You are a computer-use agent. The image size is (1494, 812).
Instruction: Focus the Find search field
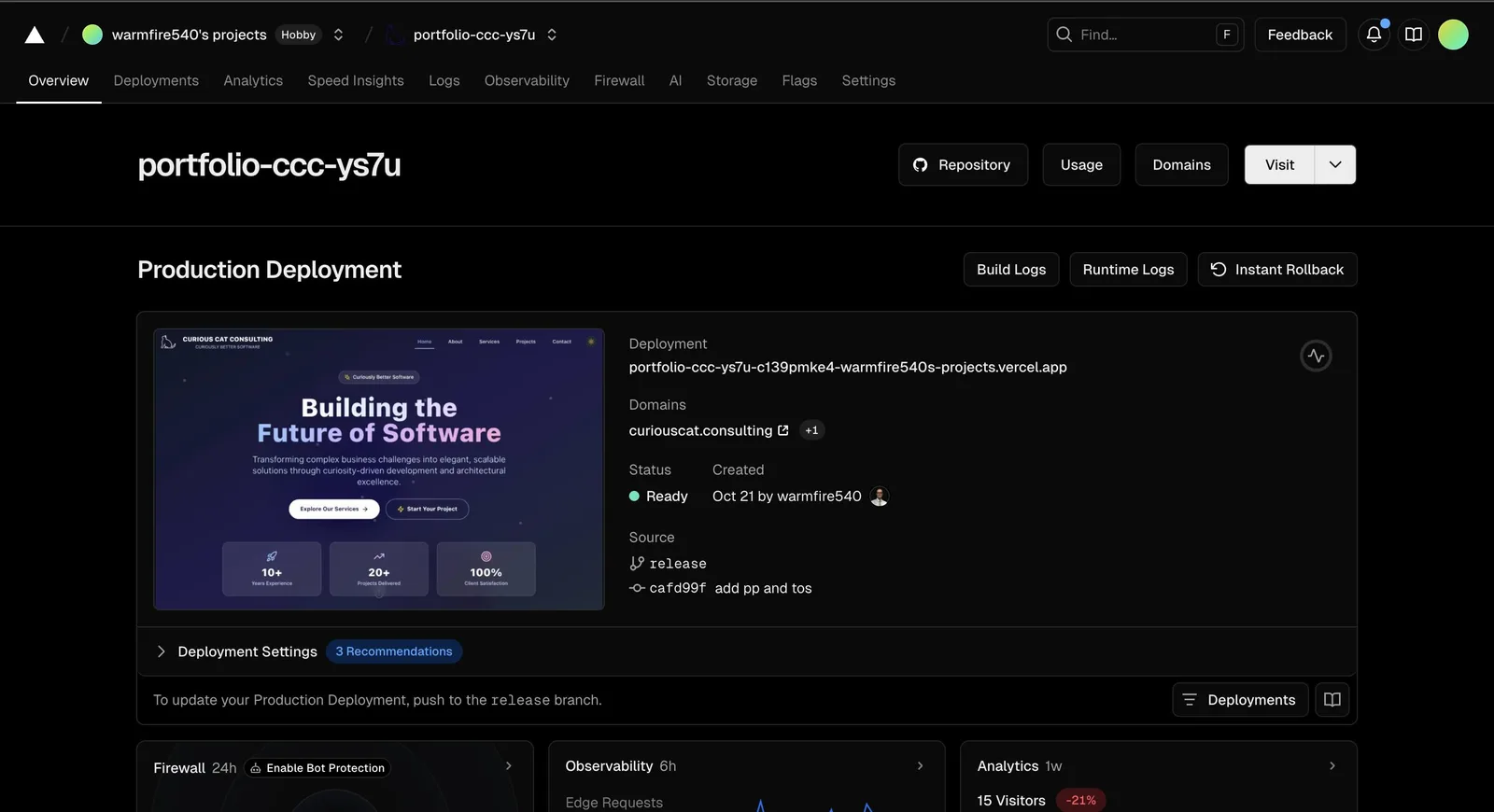tap(1146, 35)
